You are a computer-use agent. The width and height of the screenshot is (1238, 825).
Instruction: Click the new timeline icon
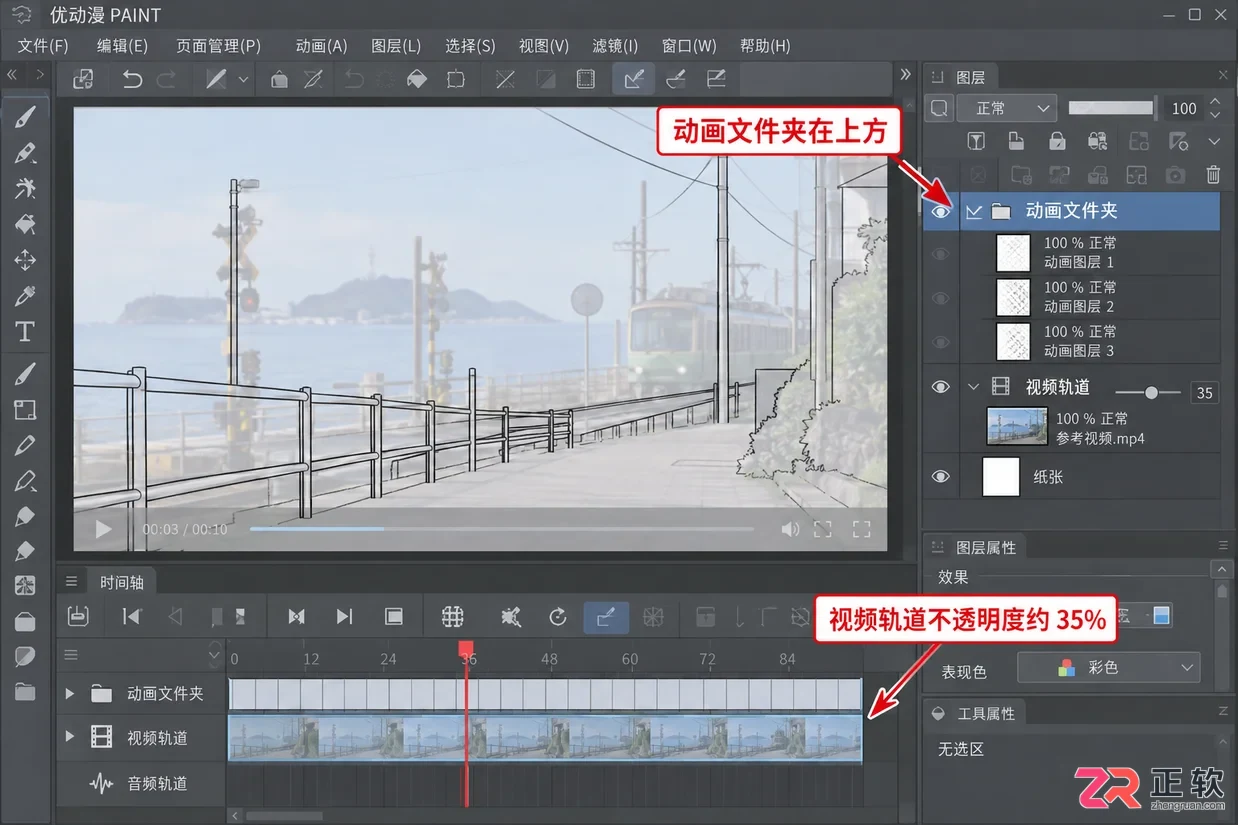point(78,617)
